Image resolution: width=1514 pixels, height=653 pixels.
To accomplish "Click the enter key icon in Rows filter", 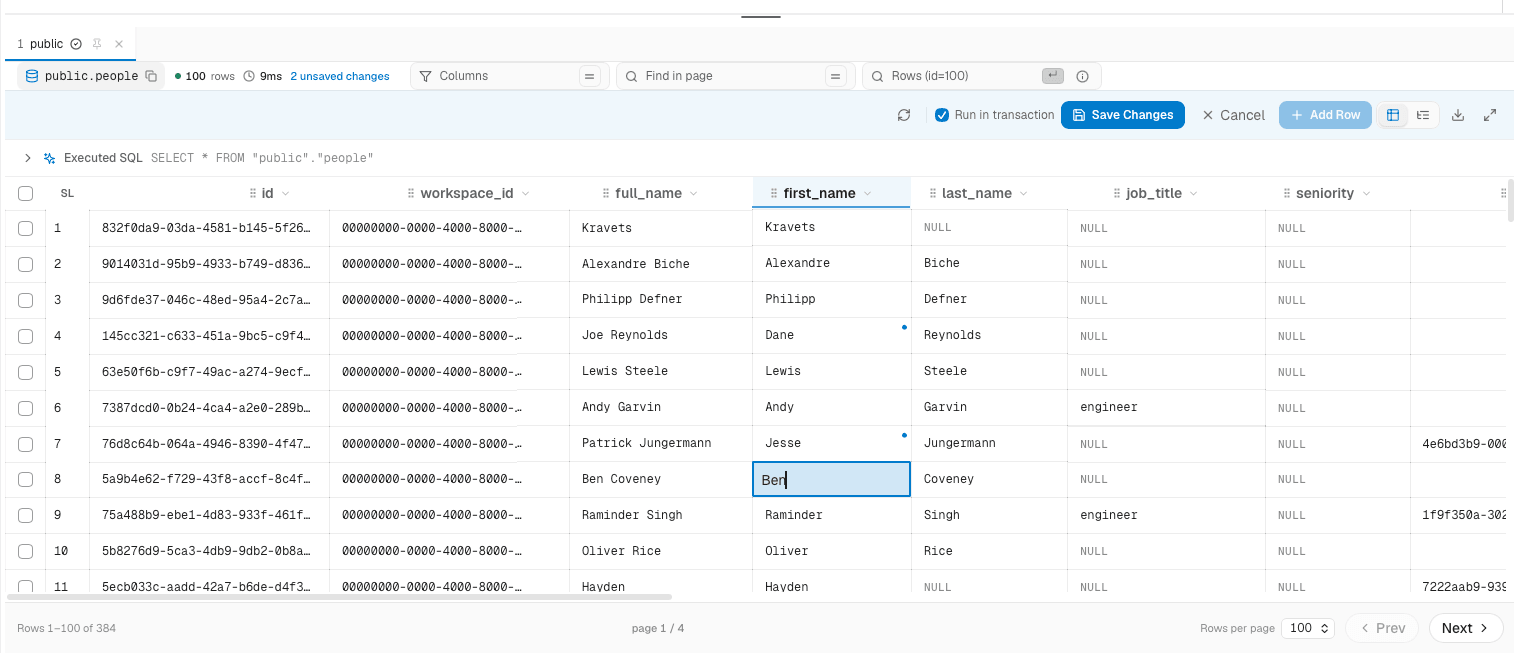I will [x=1052, y=76].
